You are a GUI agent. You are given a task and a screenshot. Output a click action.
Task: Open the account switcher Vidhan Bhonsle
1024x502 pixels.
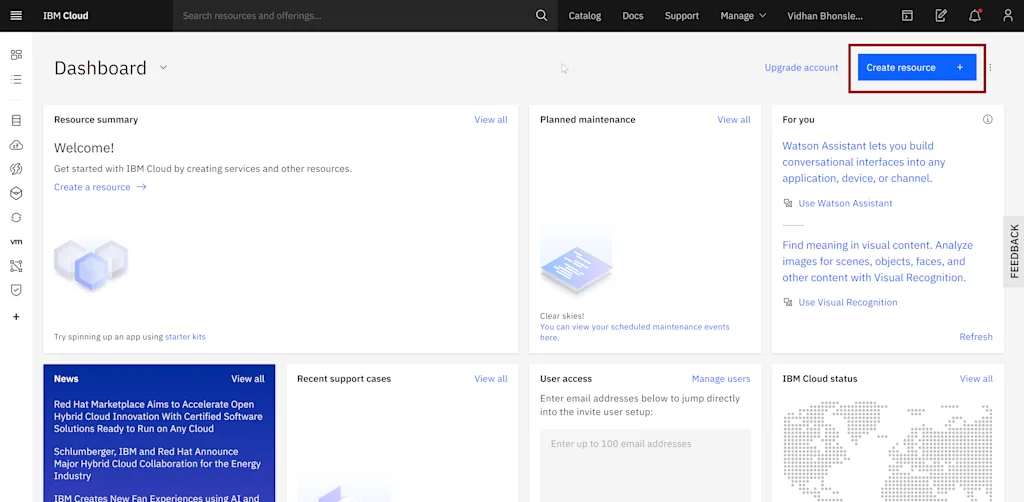coord(825,16)
